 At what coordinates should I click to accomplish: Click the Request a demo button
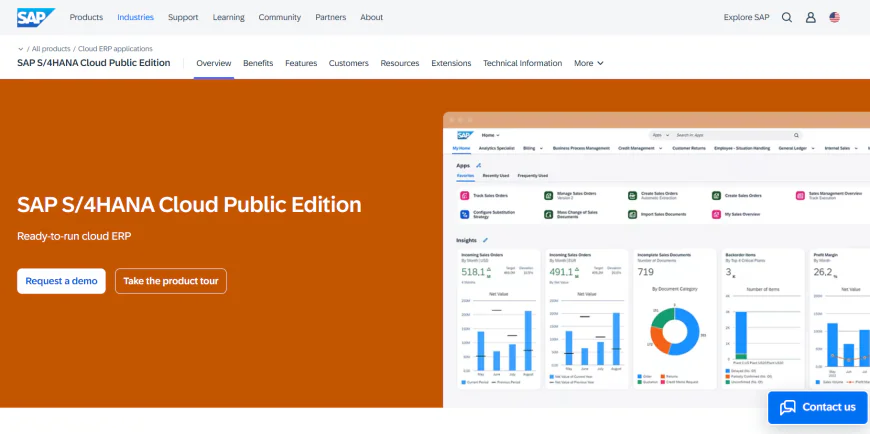point(62,281)
